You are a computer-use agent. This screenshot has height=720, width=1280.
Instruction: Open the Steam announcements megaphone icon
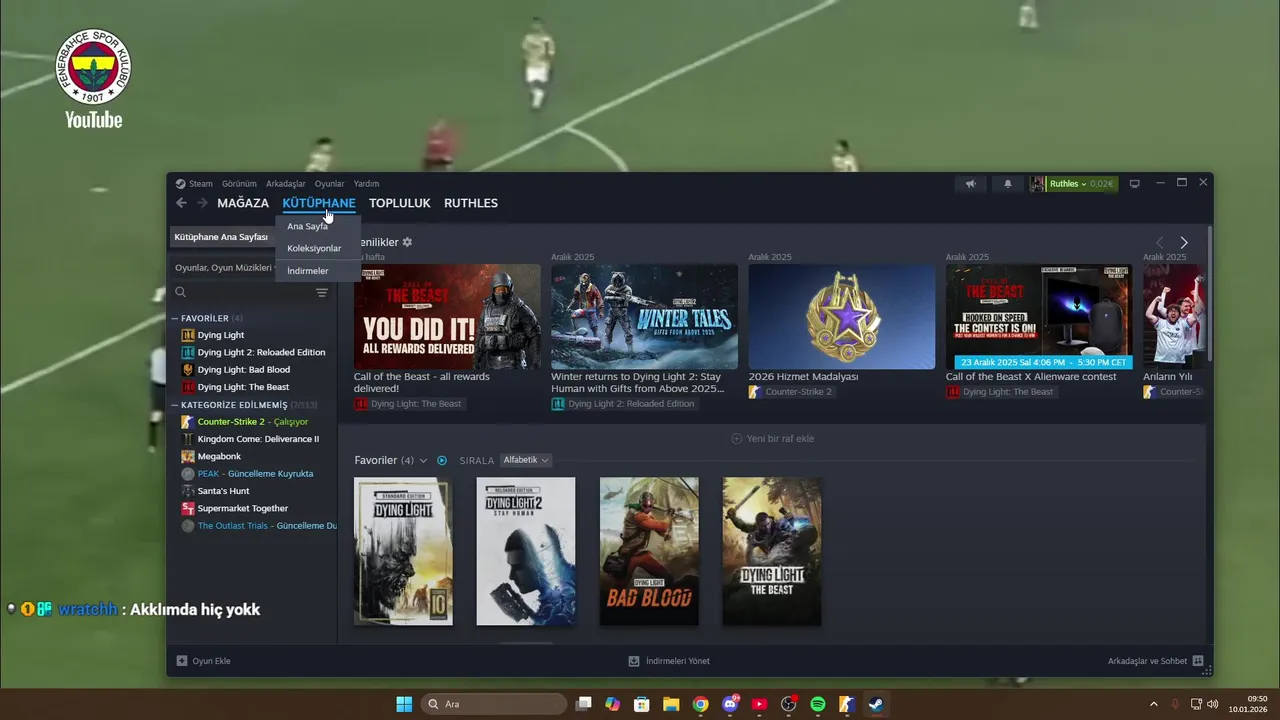[970, 184]
